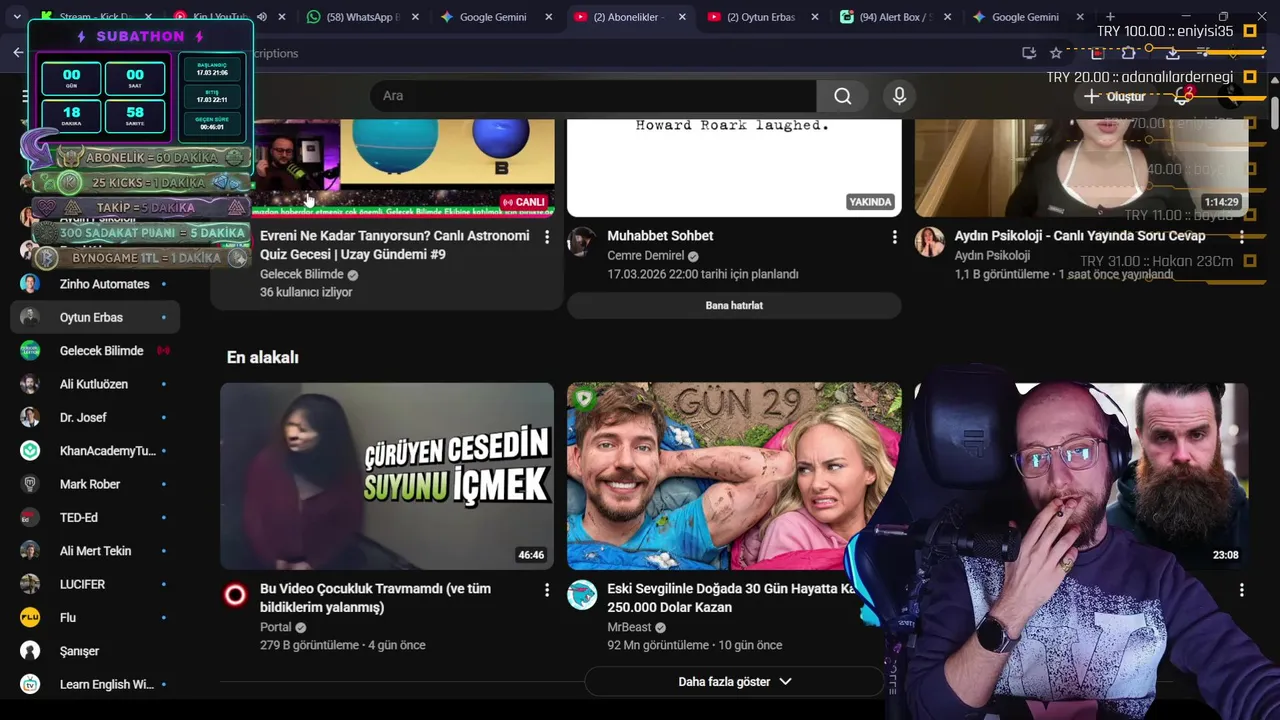Image resolution: width=1280 pixels, height=720 pixels.
Task: Close the WhatsApp tab with its X
Action: pyautogui.click(x=415, y=17)
